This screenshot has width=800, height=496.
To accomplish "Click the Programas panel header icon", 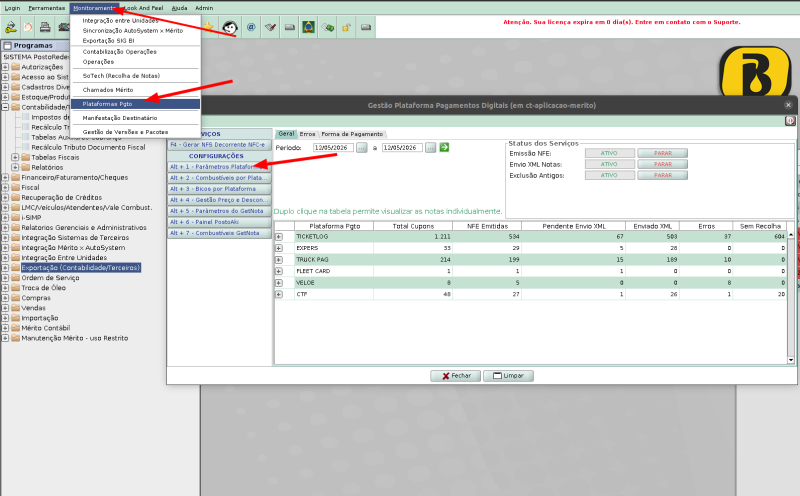I will [x=8, y=45].
